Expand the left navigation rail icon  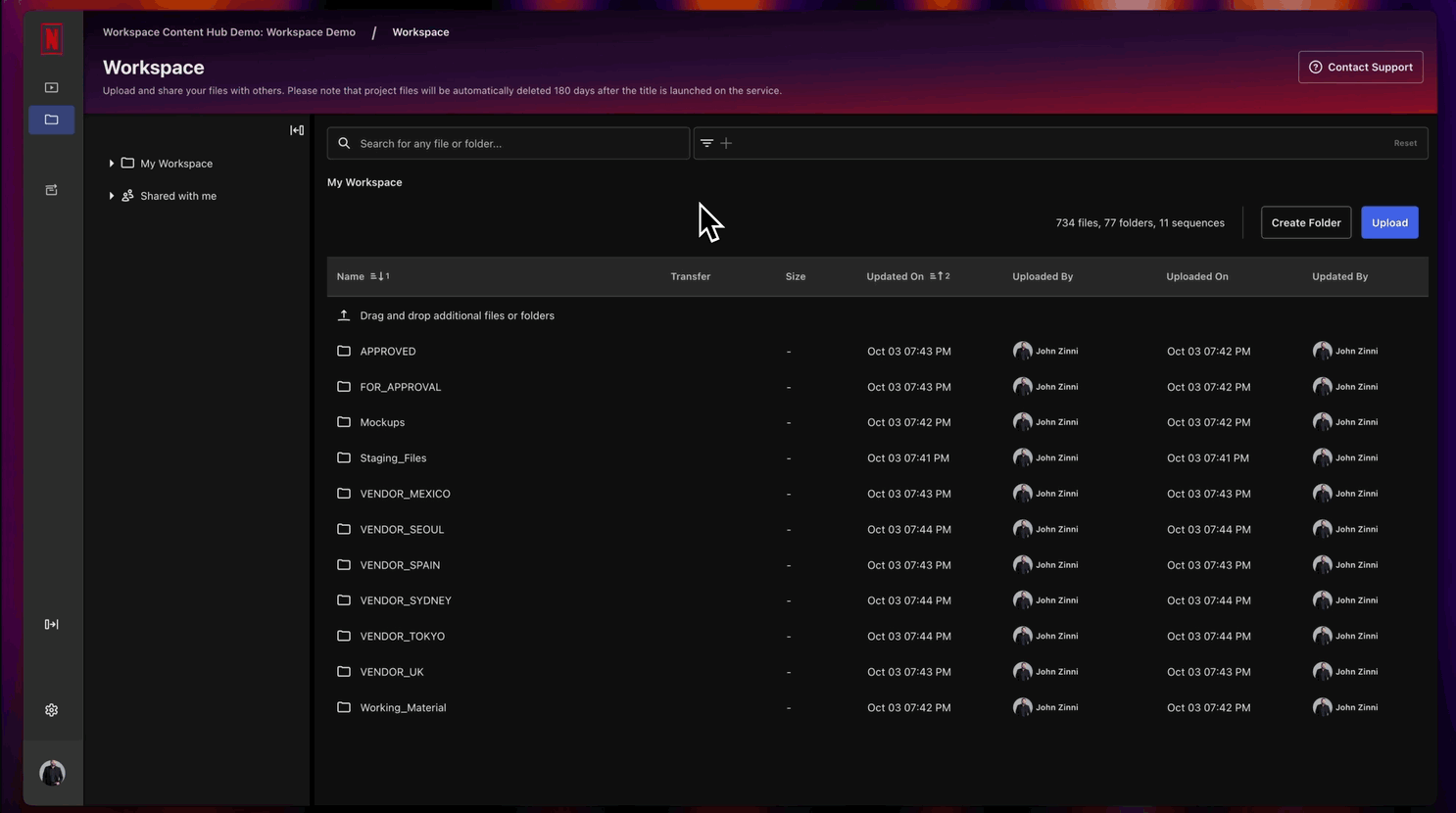[x=52, y=624]
